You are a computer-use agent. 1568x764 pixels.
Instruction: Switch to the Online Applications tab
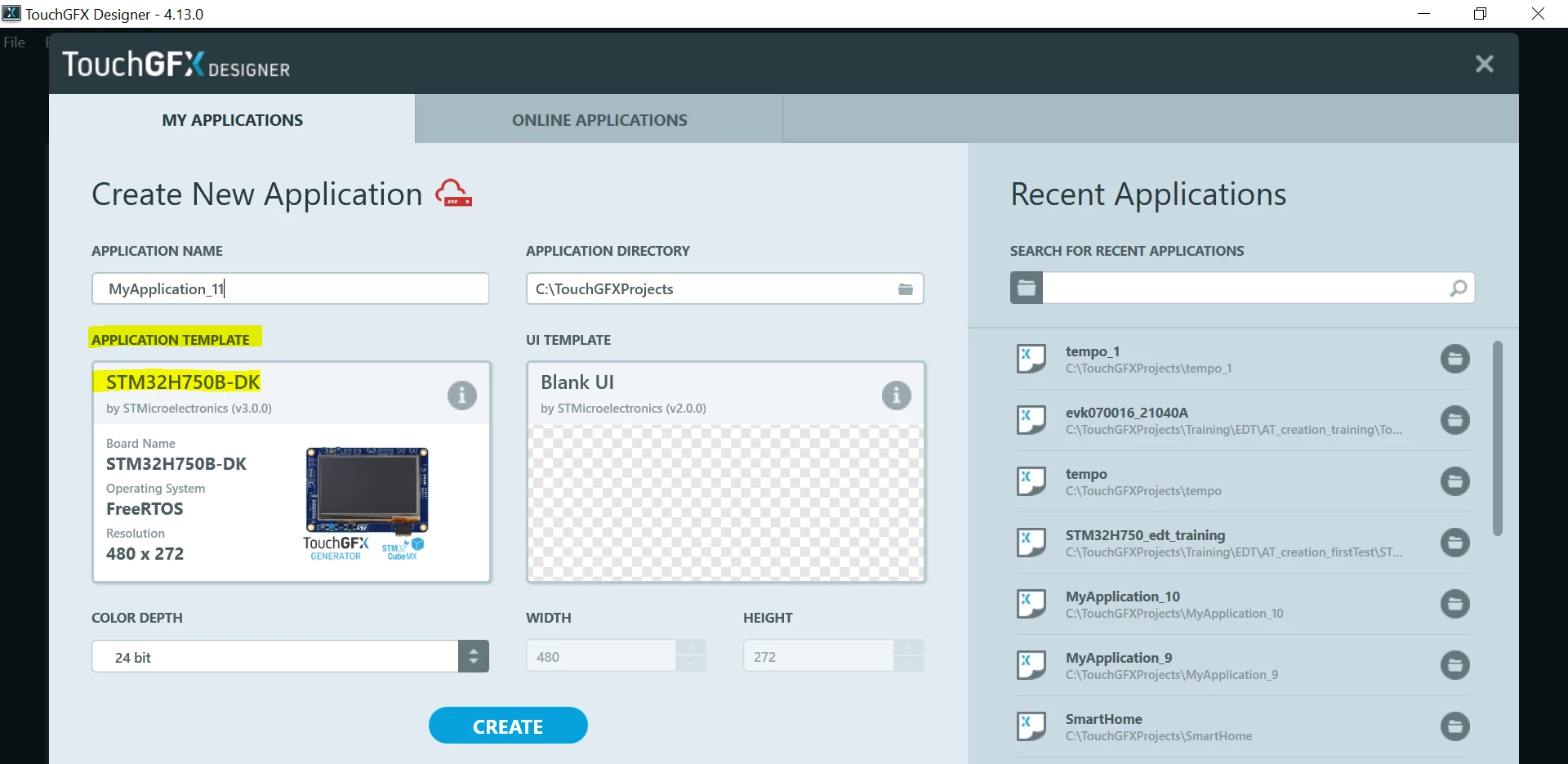pyautogui.click(x=599, y=120)
